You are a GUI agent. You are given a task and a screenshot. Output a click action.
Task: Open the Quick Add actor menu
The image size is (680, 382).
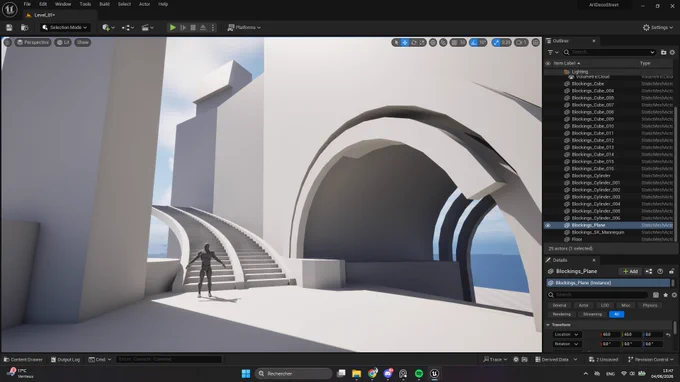(108, 27)
